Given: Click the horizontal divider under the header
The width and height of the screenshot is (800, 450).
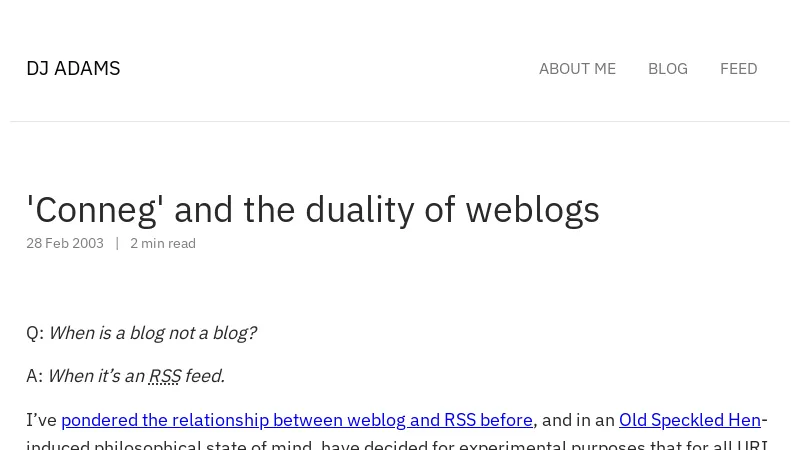Looking at the screenshot, I should [x=400, y=121].
